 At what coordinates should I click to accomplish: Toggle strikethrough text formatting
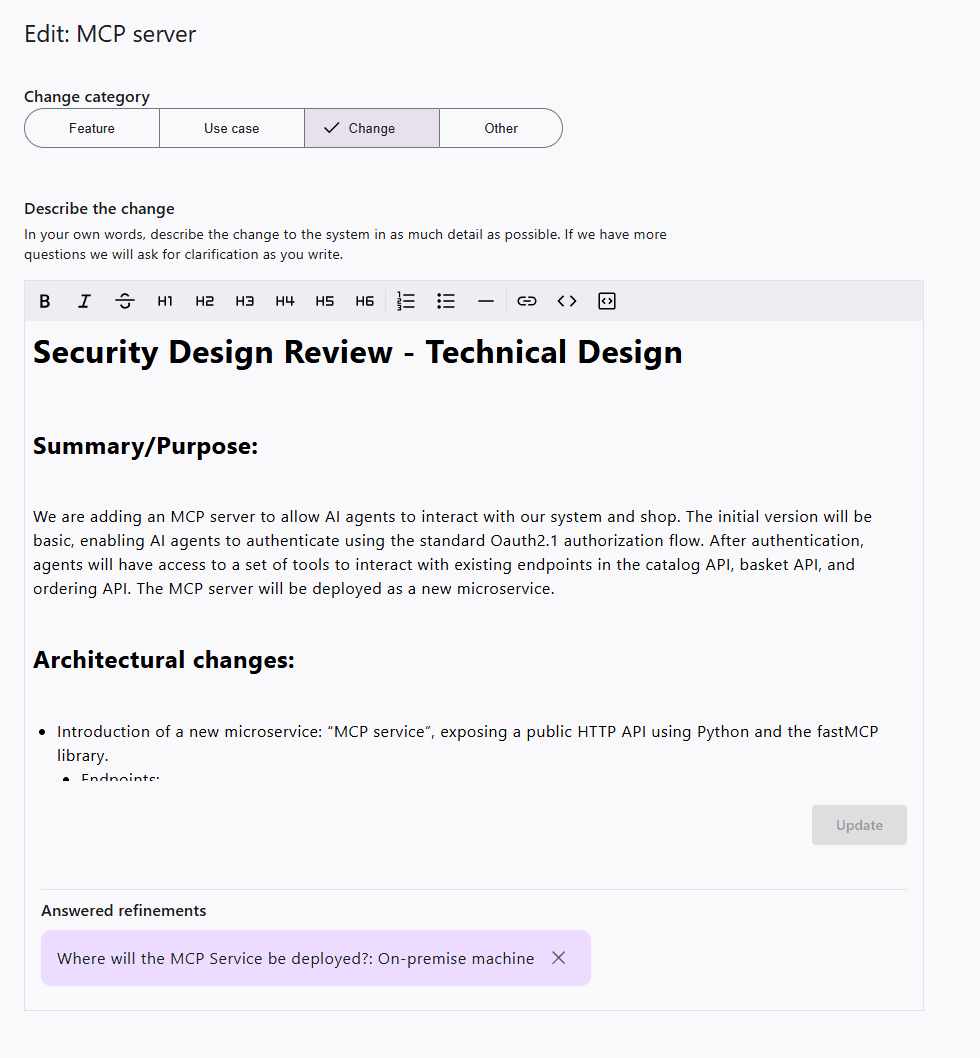click(125, 301)
